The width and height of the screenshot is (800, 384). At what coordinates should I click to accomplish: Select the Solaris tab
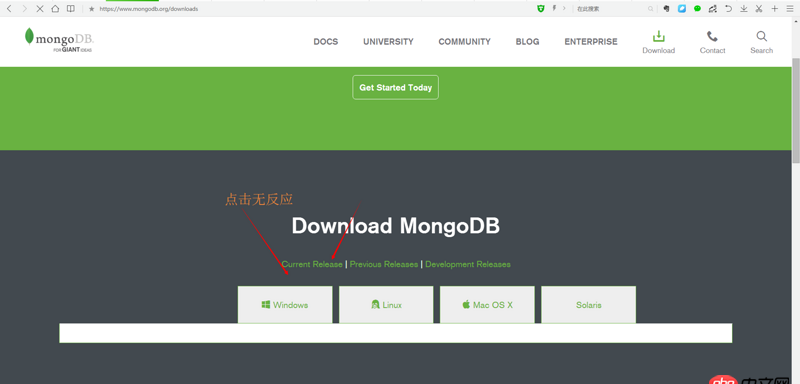point(589,304)
